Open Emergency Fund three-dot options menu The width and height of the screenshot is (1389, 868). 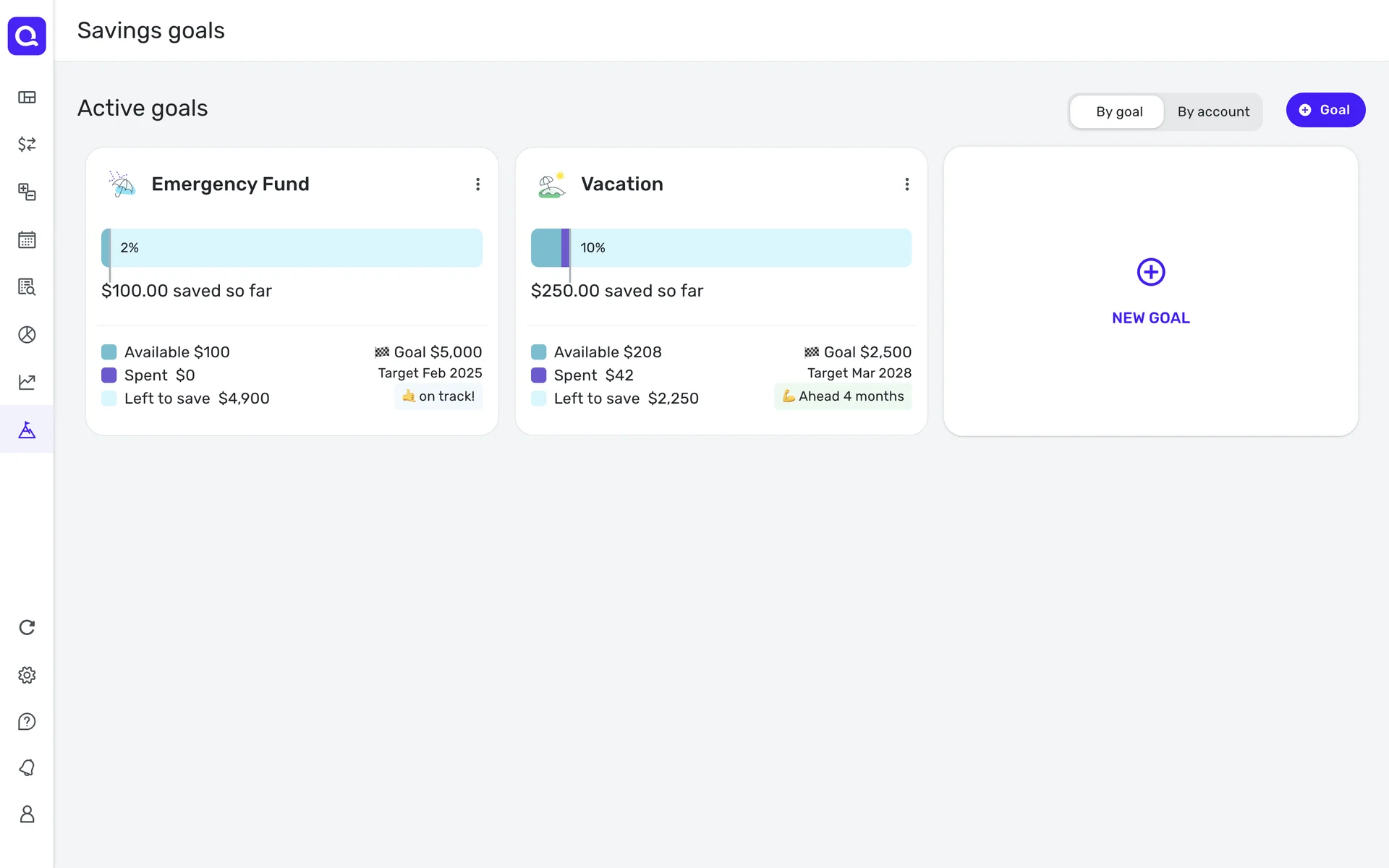[x=477, y=184]
